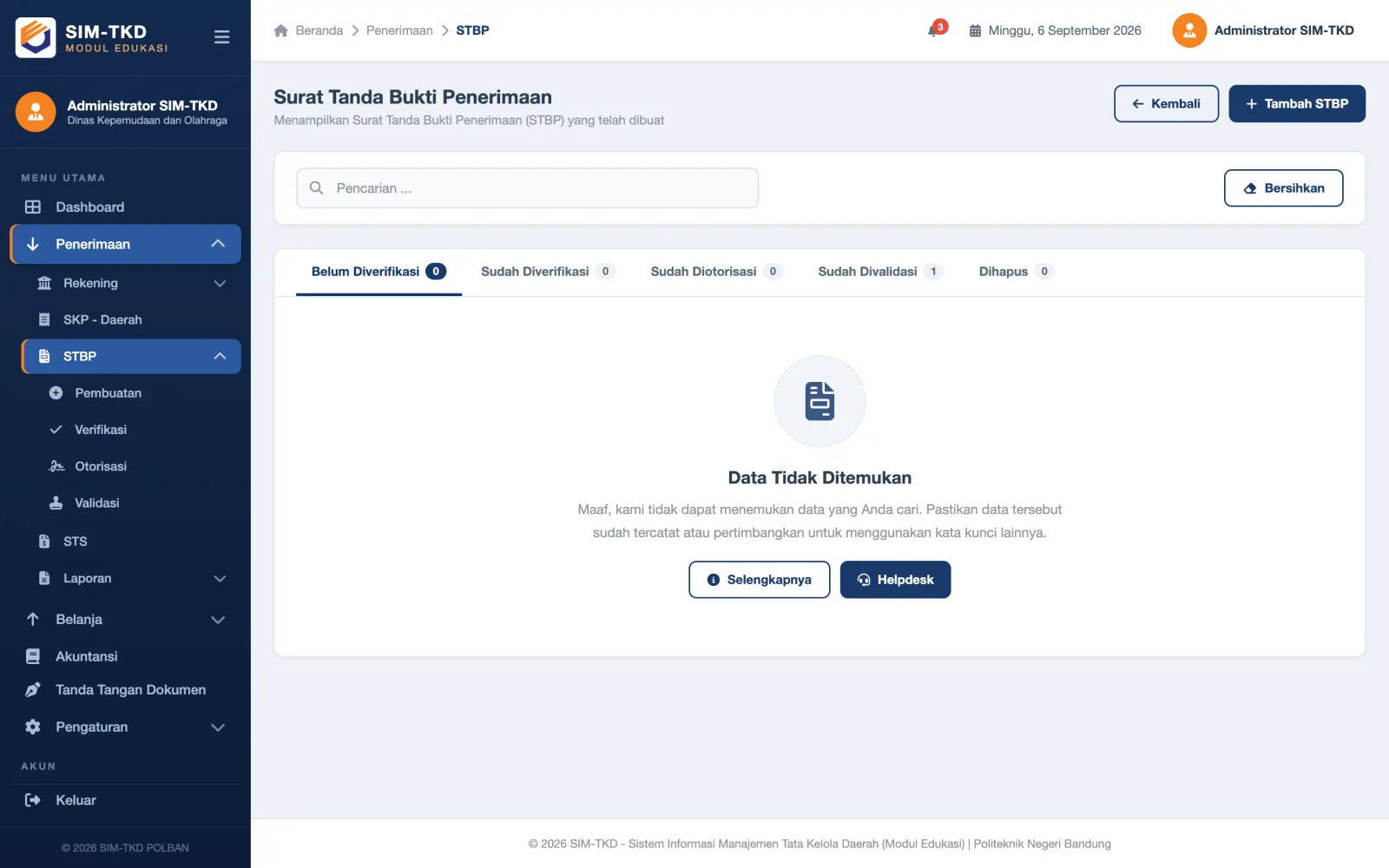Switch to Sudah Divalidasi tab
The width and height of the screenshot is (1389, 868).
(x=880, y=272)
